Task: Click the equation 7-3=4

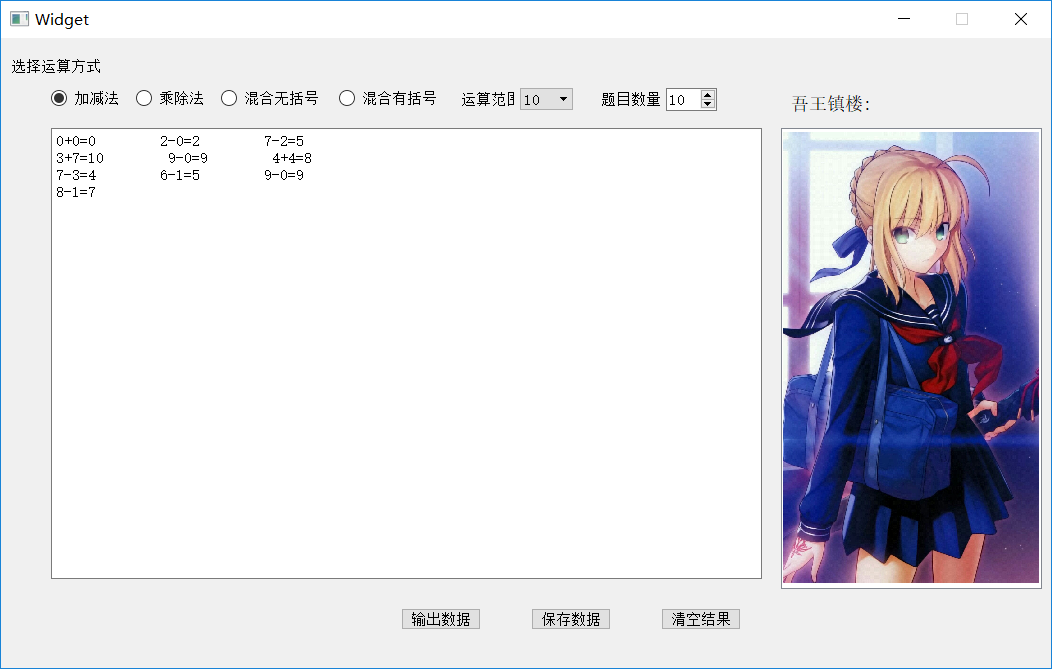Action: tap(76, 175)
